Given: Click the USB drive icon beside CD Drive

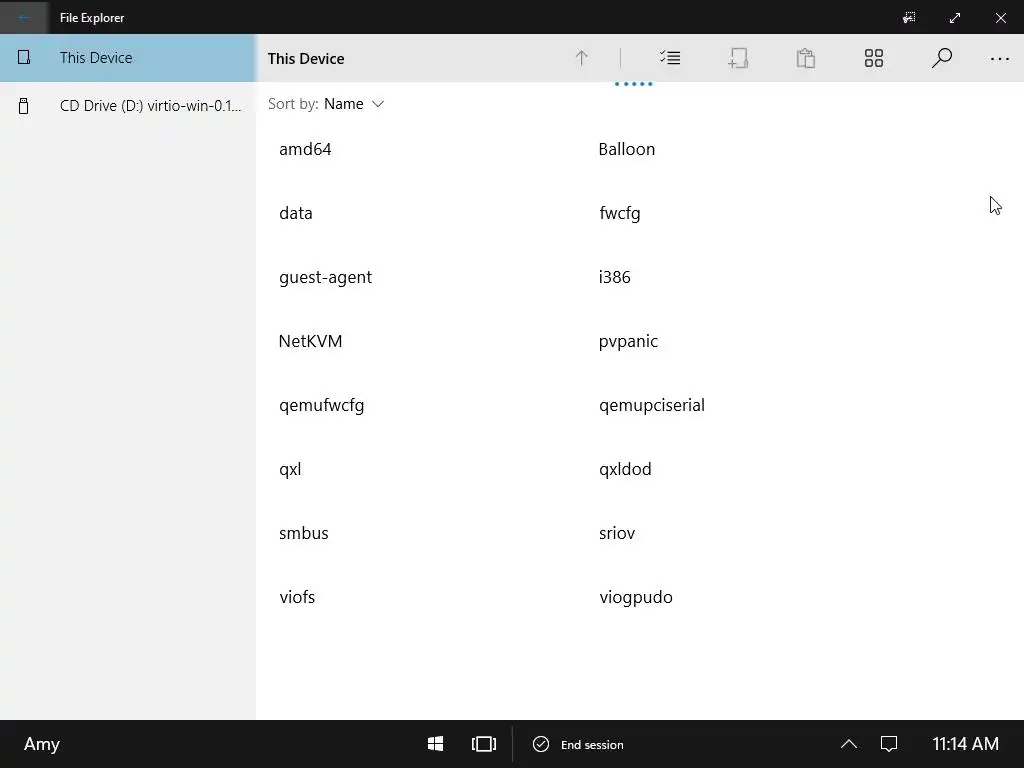Looking at the screenshot, I should [24, 105].
